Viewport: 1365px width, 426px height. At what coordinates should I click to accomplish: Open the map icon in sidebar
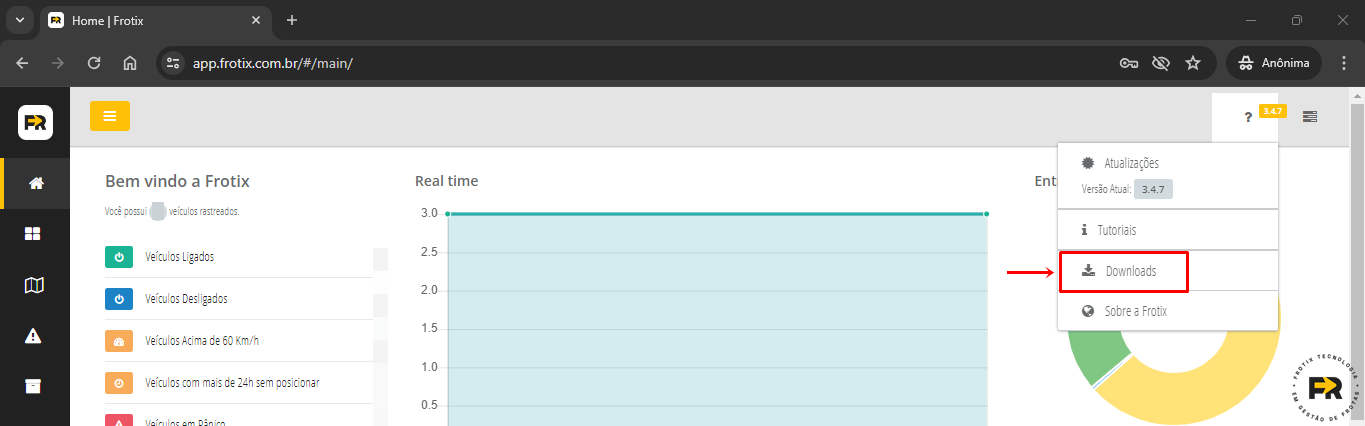click(34, 285)
